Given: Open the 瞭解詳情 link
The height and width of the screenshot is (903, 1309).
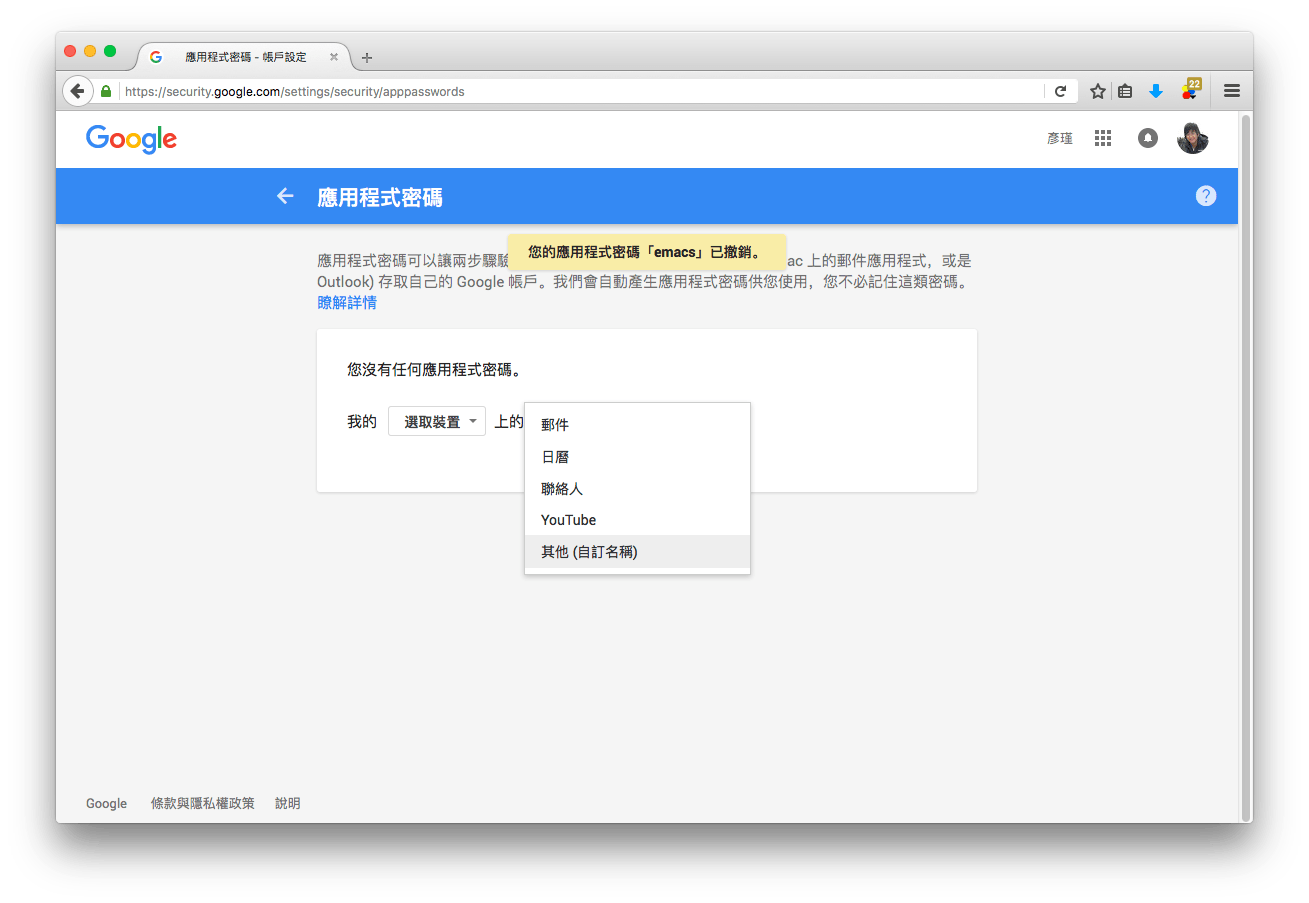Looking at the screenshot, I should tap(347, 303).
